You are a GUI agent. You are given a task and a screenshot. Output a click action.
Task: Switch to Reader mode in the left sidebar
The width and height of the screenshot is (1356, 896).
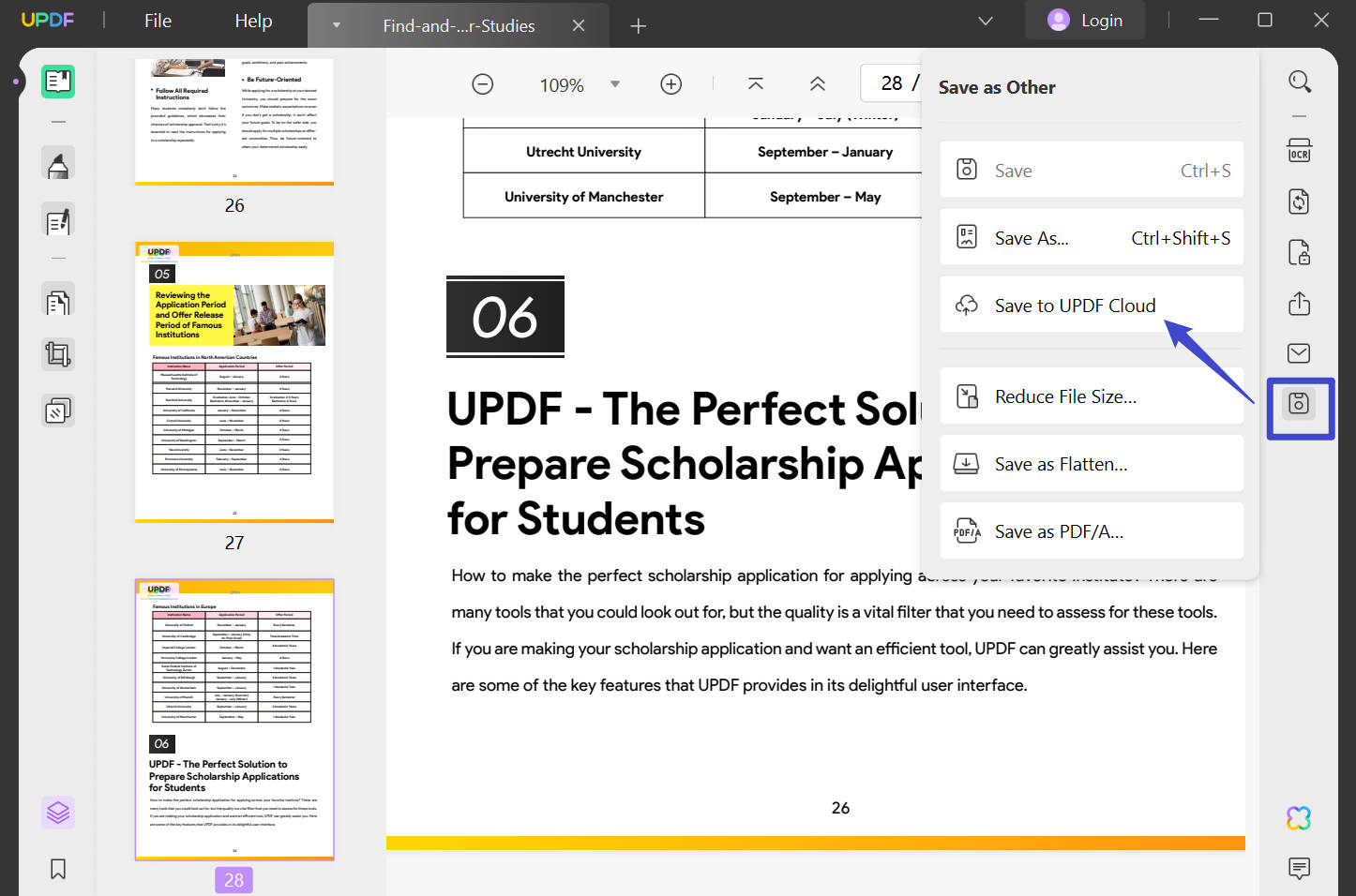click(58, 82)
